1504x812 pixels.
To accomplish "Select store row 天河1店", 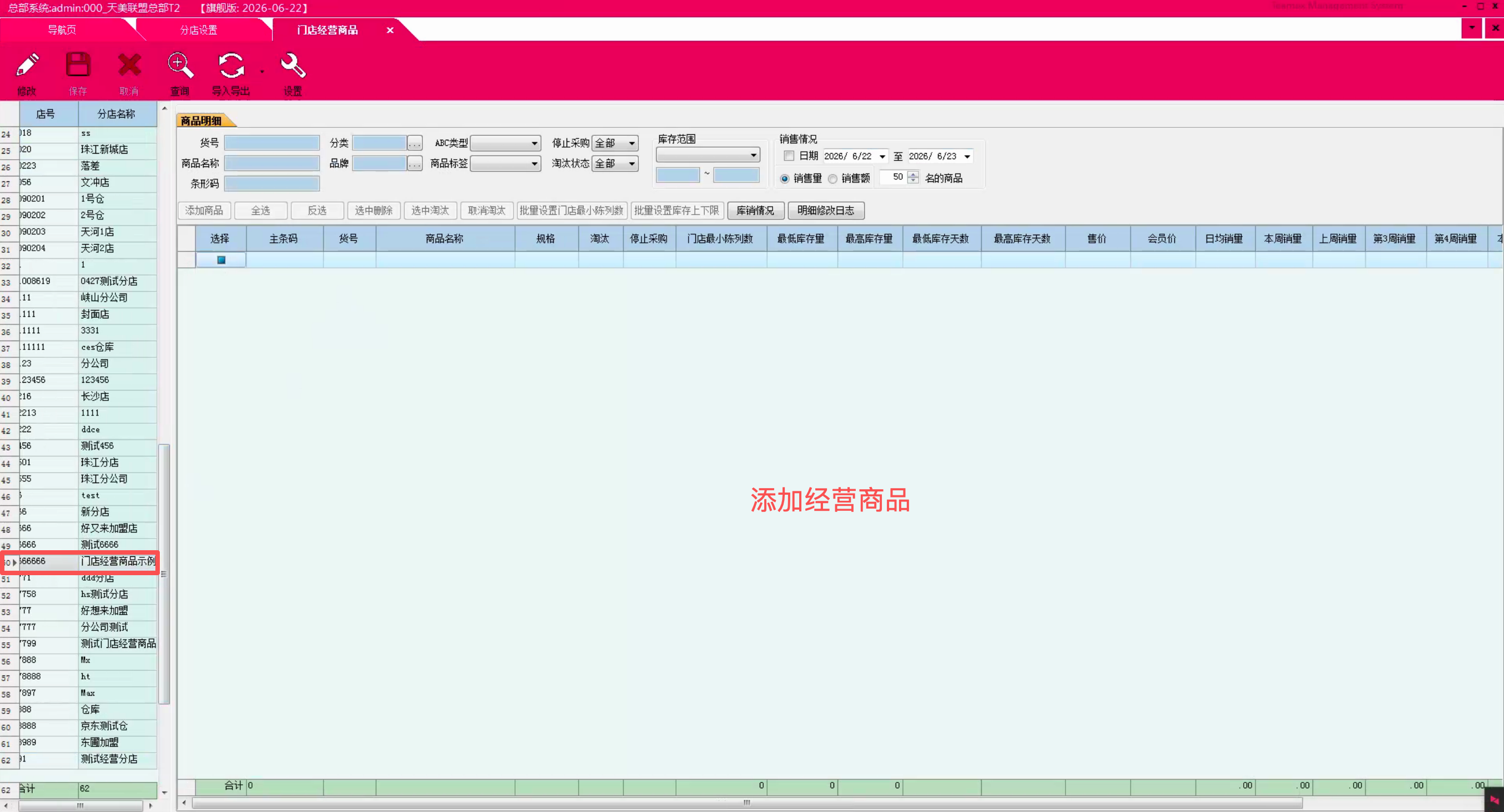I will point(79,232).
